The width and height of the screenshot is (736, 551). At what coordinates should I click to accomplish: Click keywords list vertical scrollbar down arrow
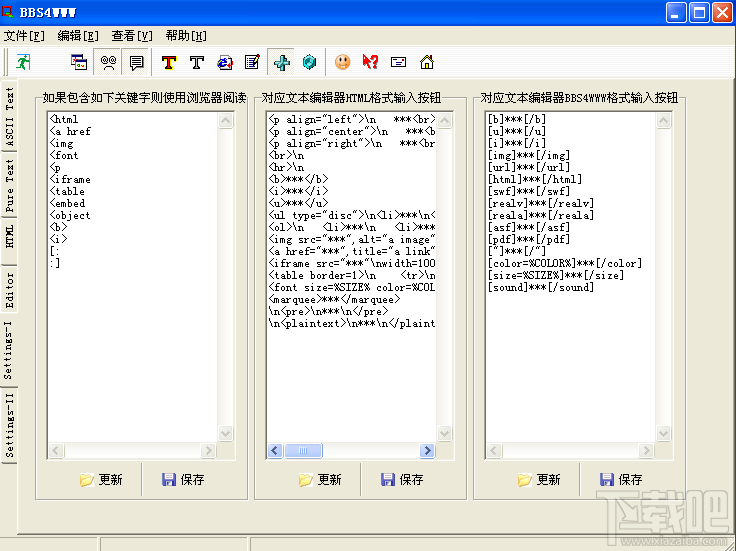coord(225,433)
